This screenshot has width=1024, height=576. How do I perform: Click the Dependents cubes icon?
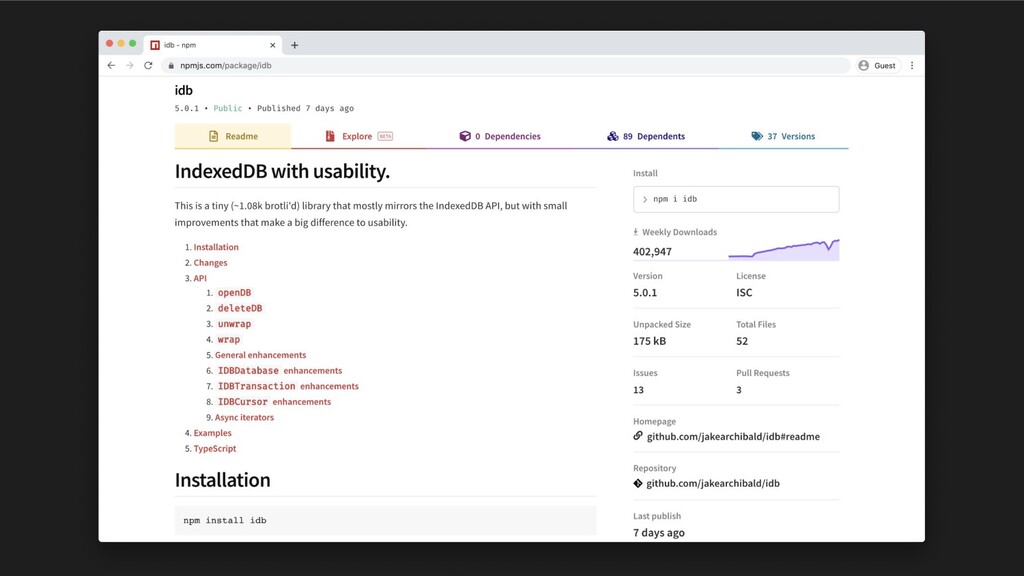(x=613, y=136)
